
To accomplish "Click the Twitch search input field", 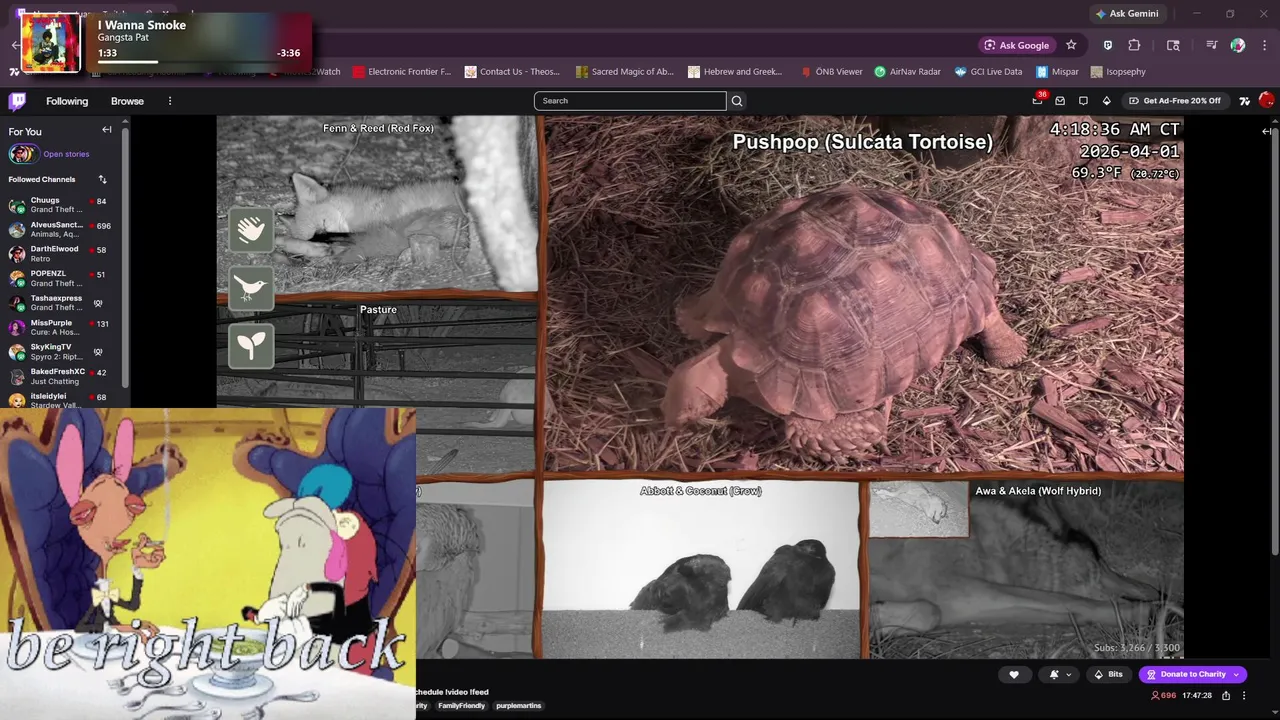I will click(630, 101).
